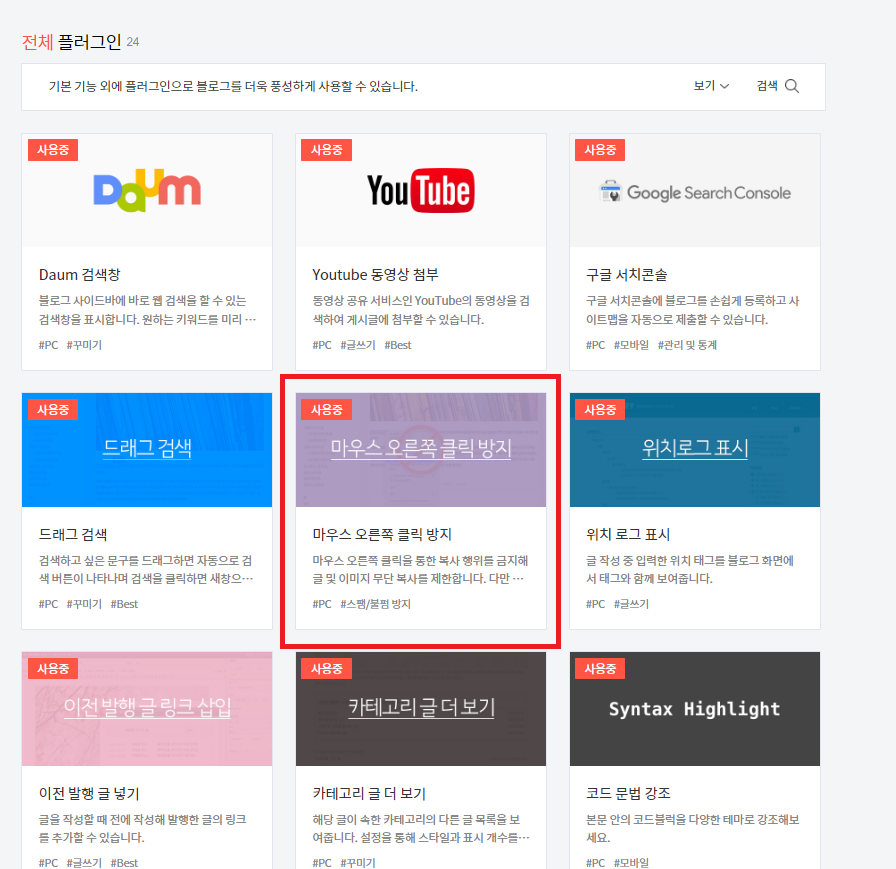Click the 카테고리 글 더 보기 banner
Viewport: 896px width, 869px height.
pos(421,708)
